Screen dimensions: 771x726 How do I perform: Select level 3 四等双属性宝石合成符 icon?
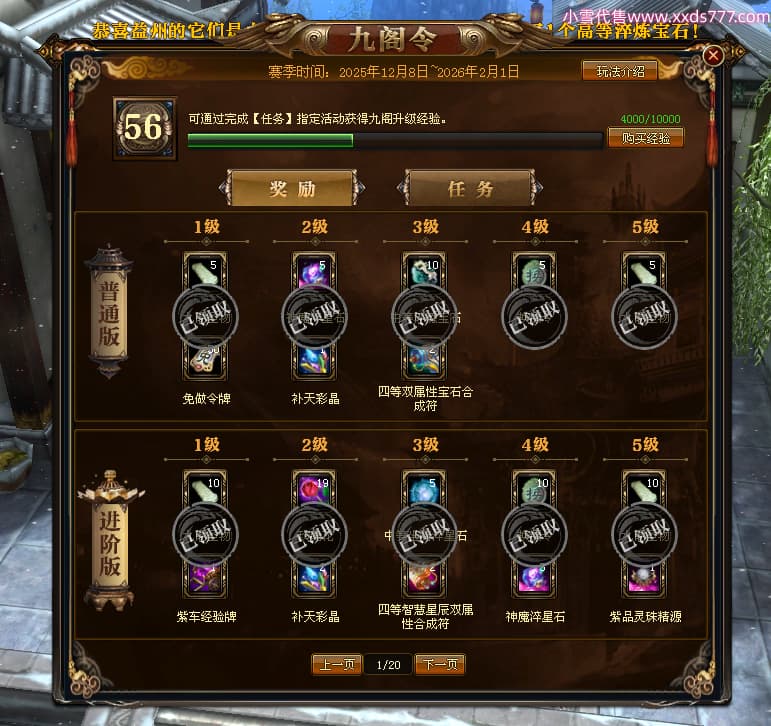[x=424, y=363]
